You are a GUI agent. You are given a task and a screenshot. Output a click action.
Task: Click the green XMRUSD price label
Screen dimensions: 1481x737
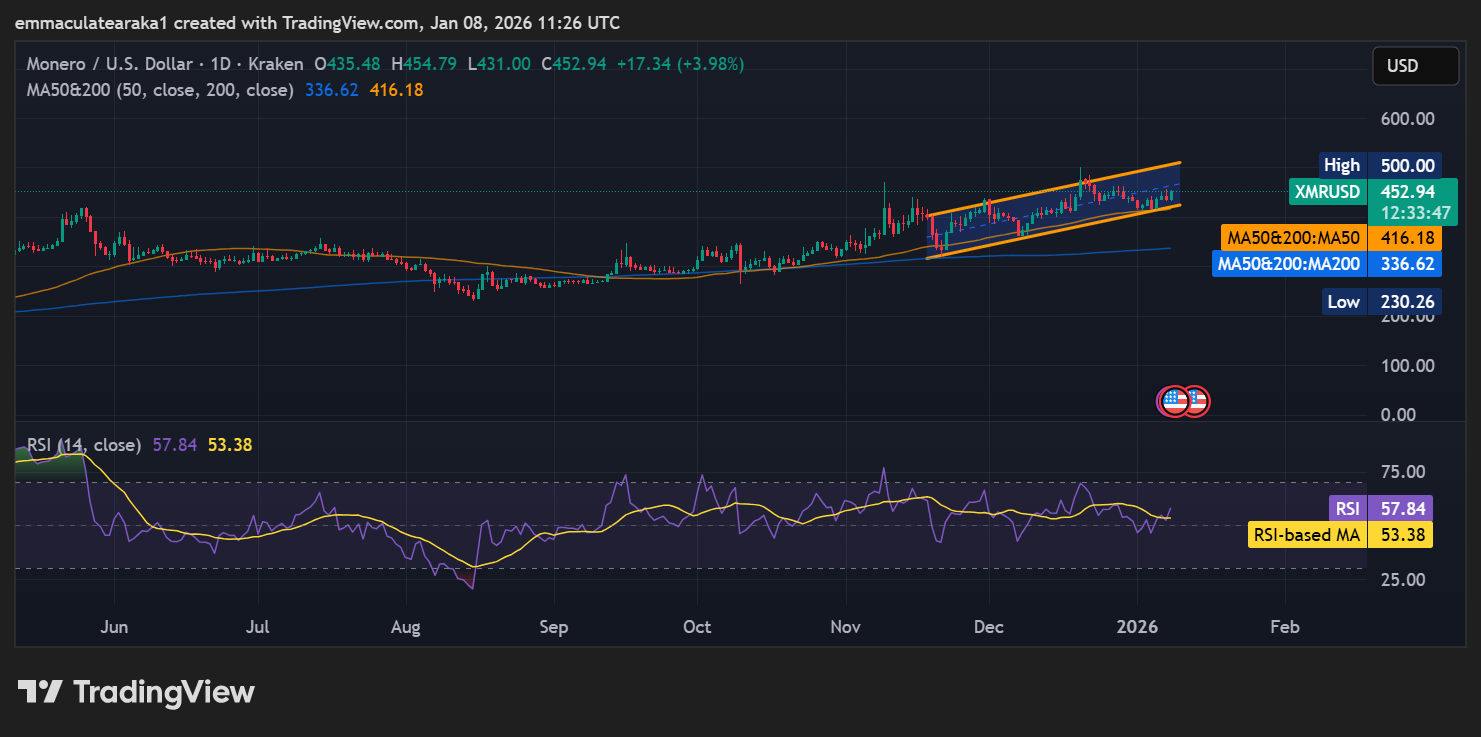click(x=1328, y=192)
